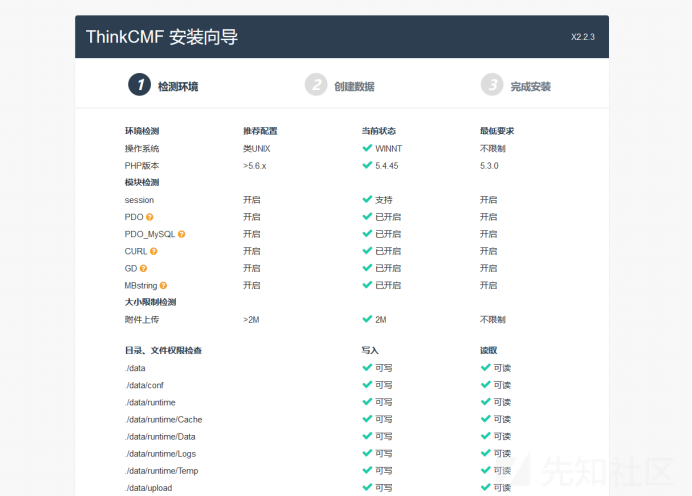Click the PDO help question icon
Image resolution: width=692 pixels, height=496 pixels.
point(150,217)
